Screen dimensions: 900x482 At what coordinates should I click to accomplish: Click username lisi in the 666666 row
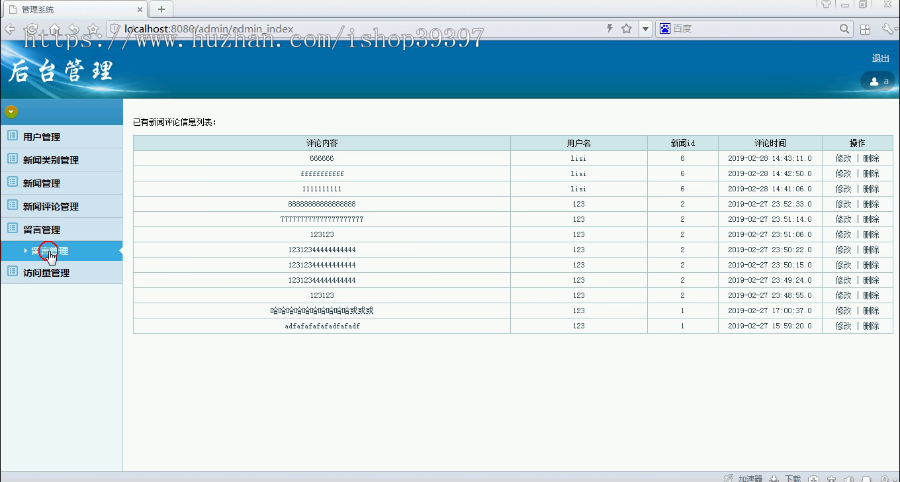click(x=579, y=158)
